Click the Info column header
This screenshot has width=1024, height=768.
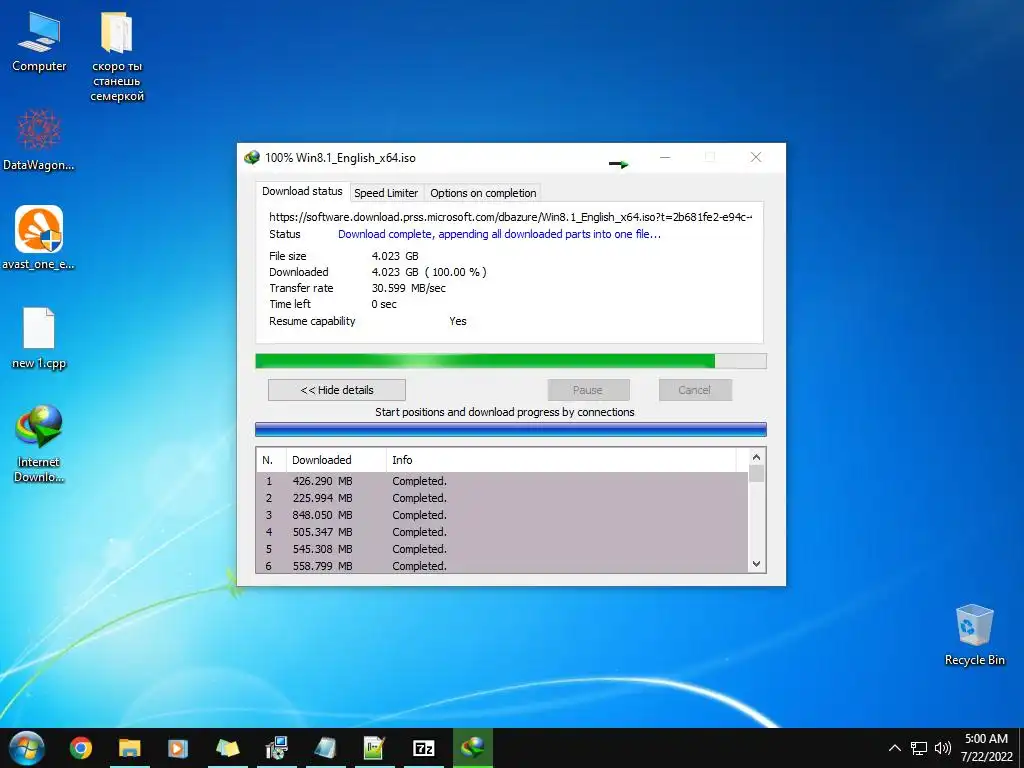tap(561, 460)
